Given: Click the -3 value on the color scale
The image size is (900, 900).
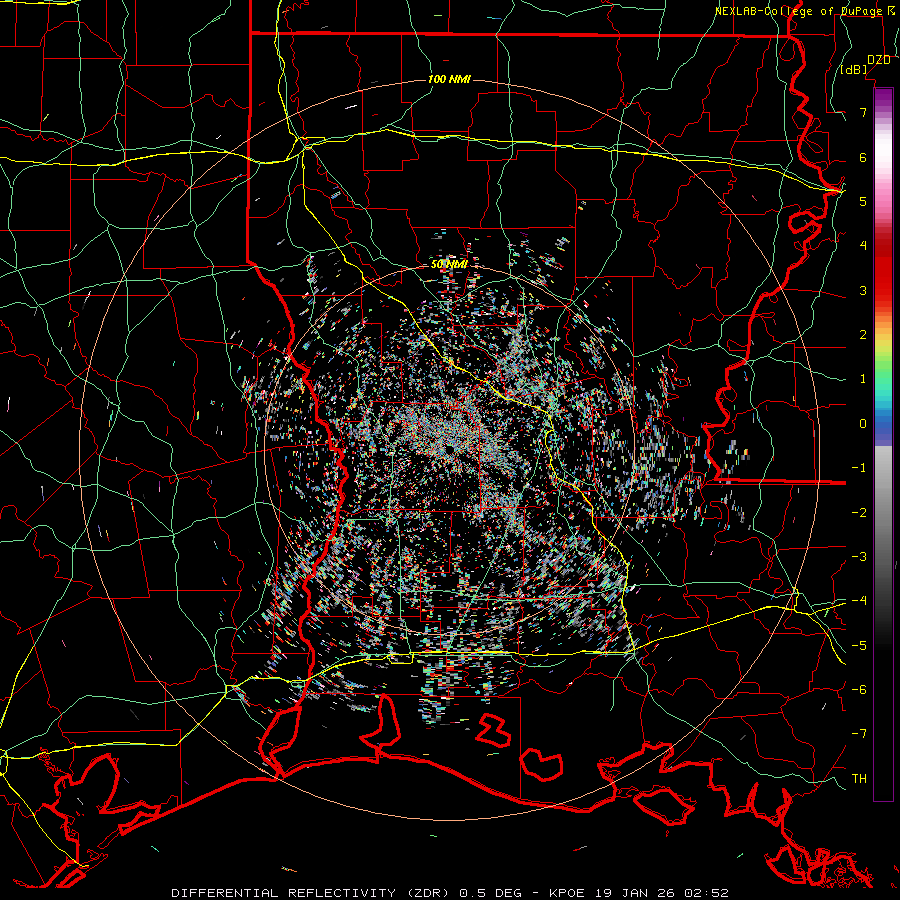Looking at the screenshot, I should click(x=859, y=557).
